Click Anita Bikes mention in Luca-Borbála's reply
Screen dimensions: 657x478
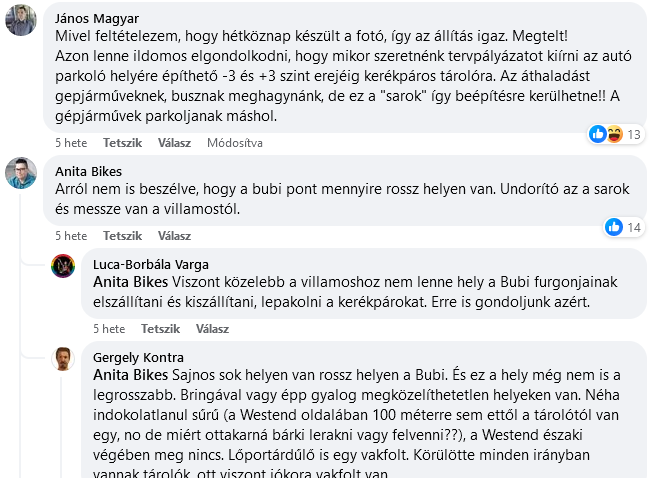(x=130, y=282)
